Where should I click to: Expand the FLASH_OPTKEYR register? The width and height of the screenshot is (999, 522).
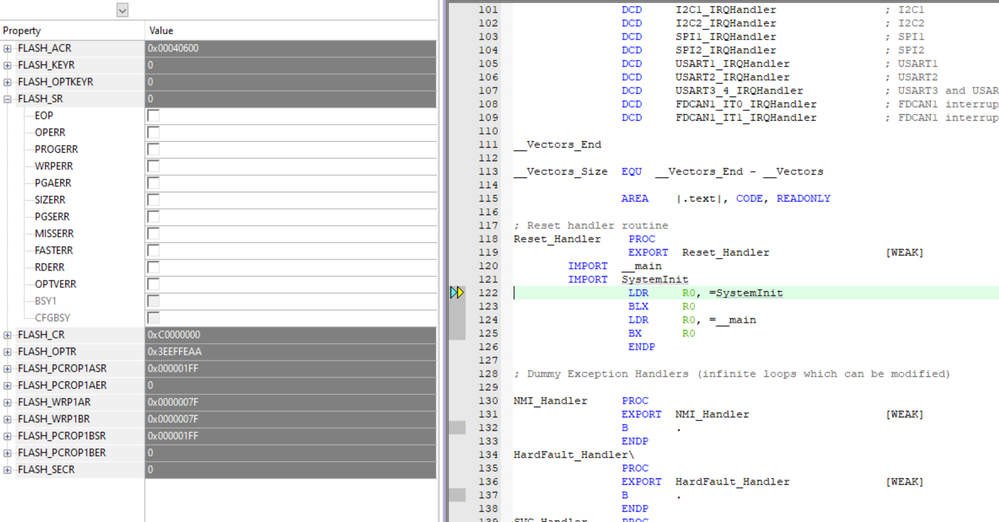(7, 82)
